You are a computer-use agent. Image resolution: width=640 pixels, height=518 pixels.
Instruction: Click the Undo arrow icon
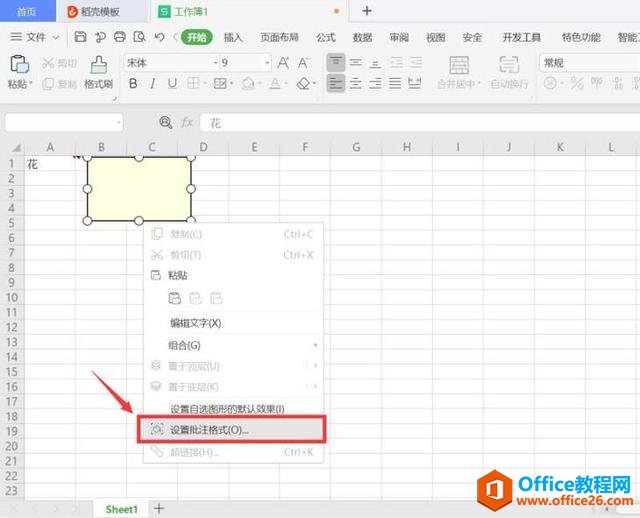tap(160, 37)
